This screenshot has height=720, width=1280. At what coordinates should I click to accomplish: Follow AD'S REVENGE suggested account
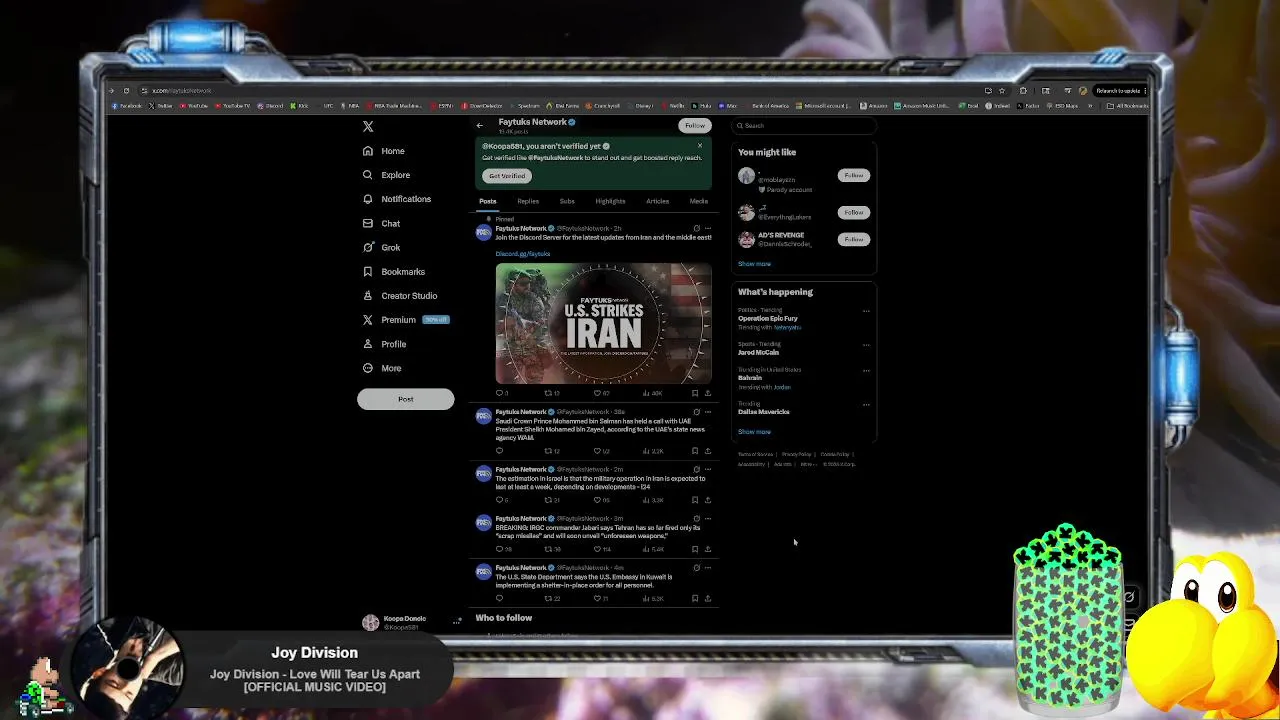tap(853, 239)
